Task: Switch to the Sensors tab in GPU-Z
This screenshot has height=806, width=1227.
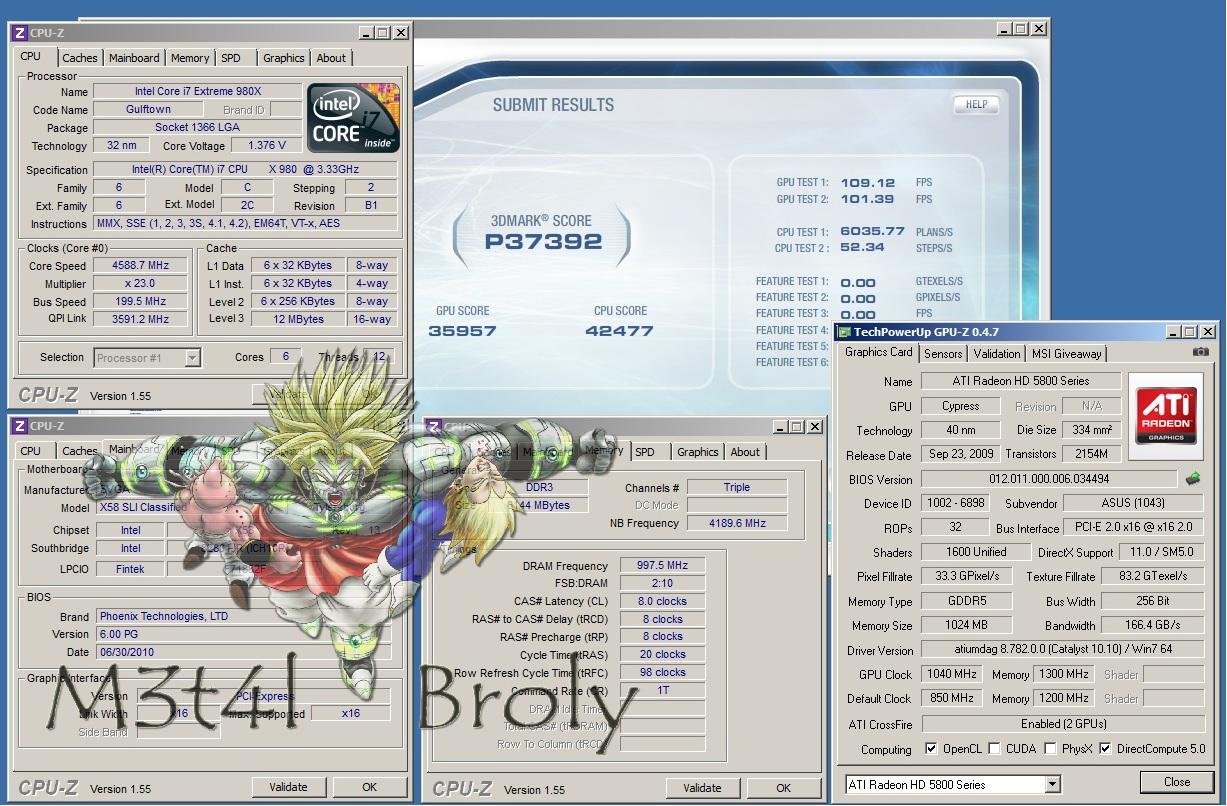Action: pos(943,353)
